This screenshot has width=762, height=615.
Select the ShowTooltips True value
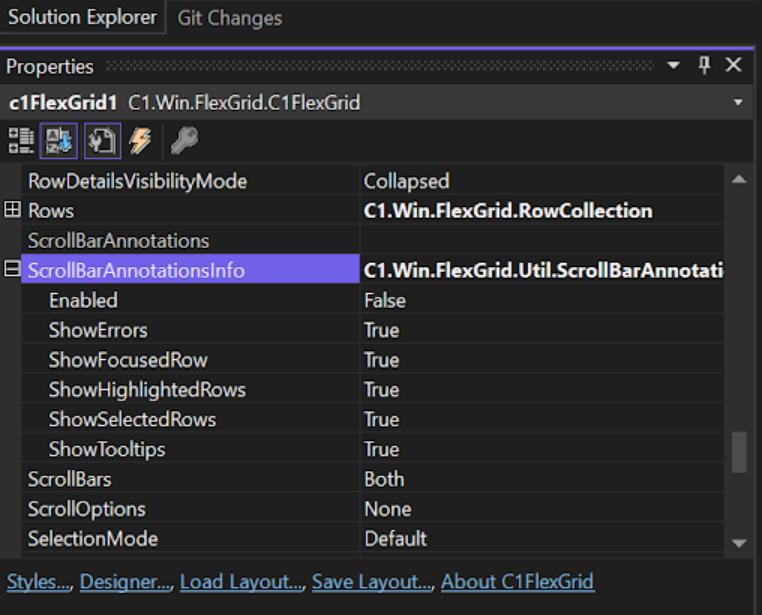(381, 449)
